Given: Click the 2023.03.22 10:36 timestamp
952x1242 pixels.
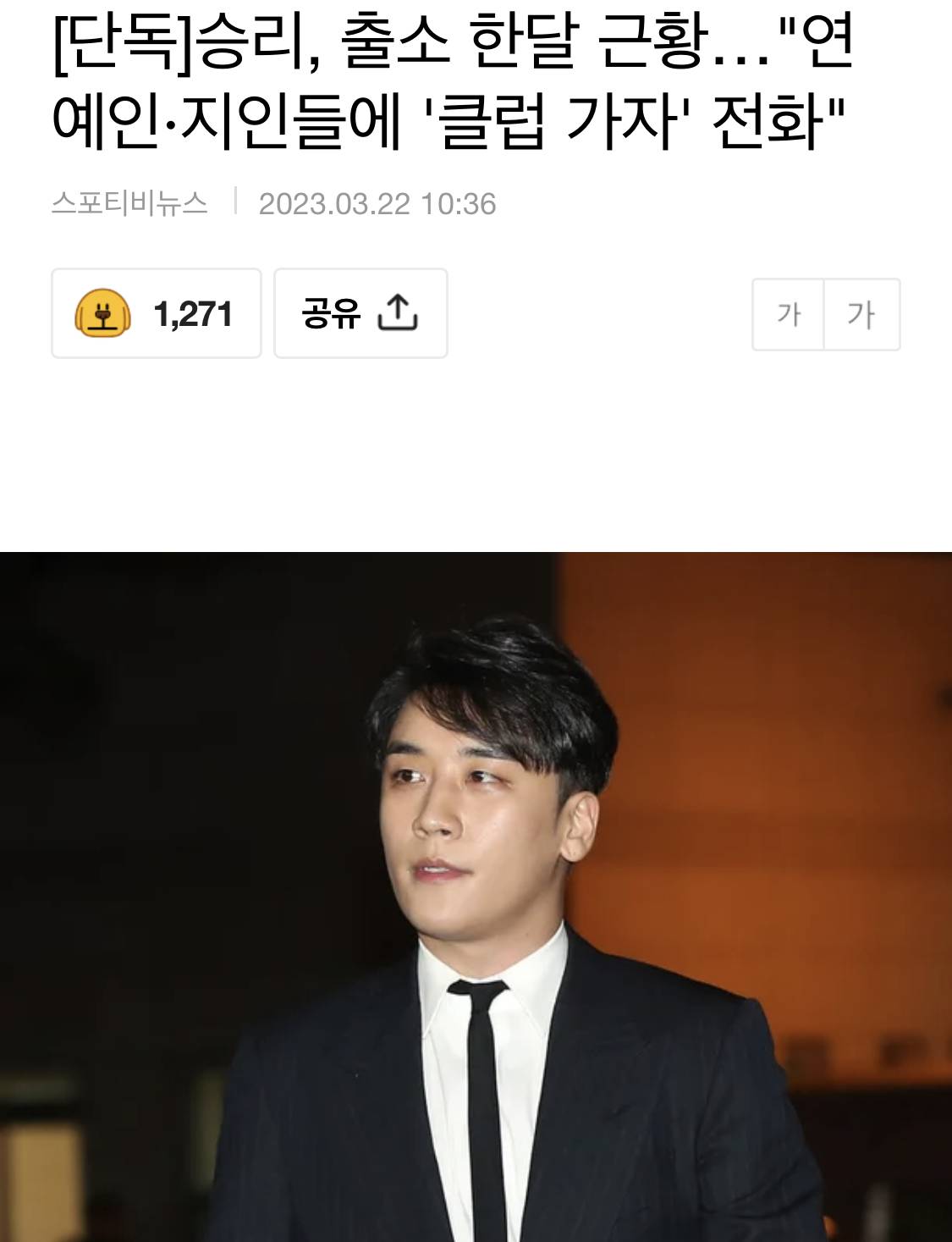Looking at the screenshot, I should (x=377, y=204).
